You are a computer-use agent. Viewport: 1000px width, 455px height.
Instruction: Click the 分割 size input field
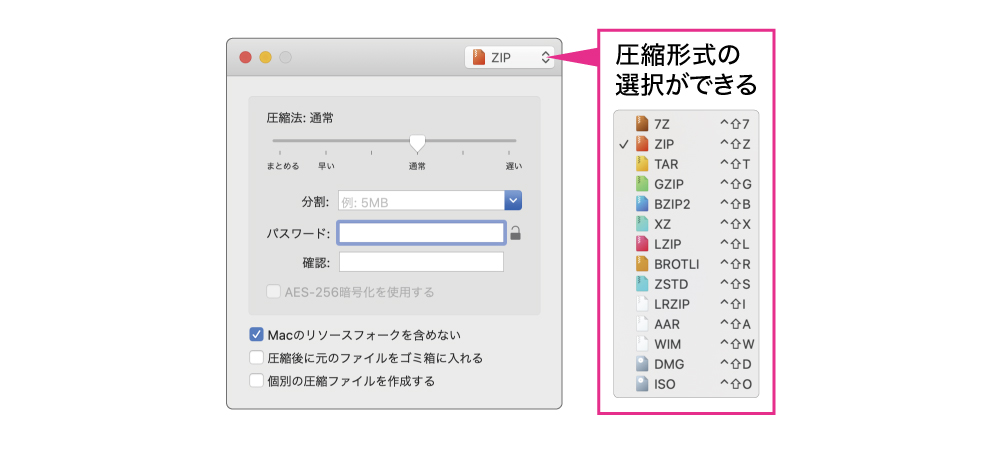421,202
